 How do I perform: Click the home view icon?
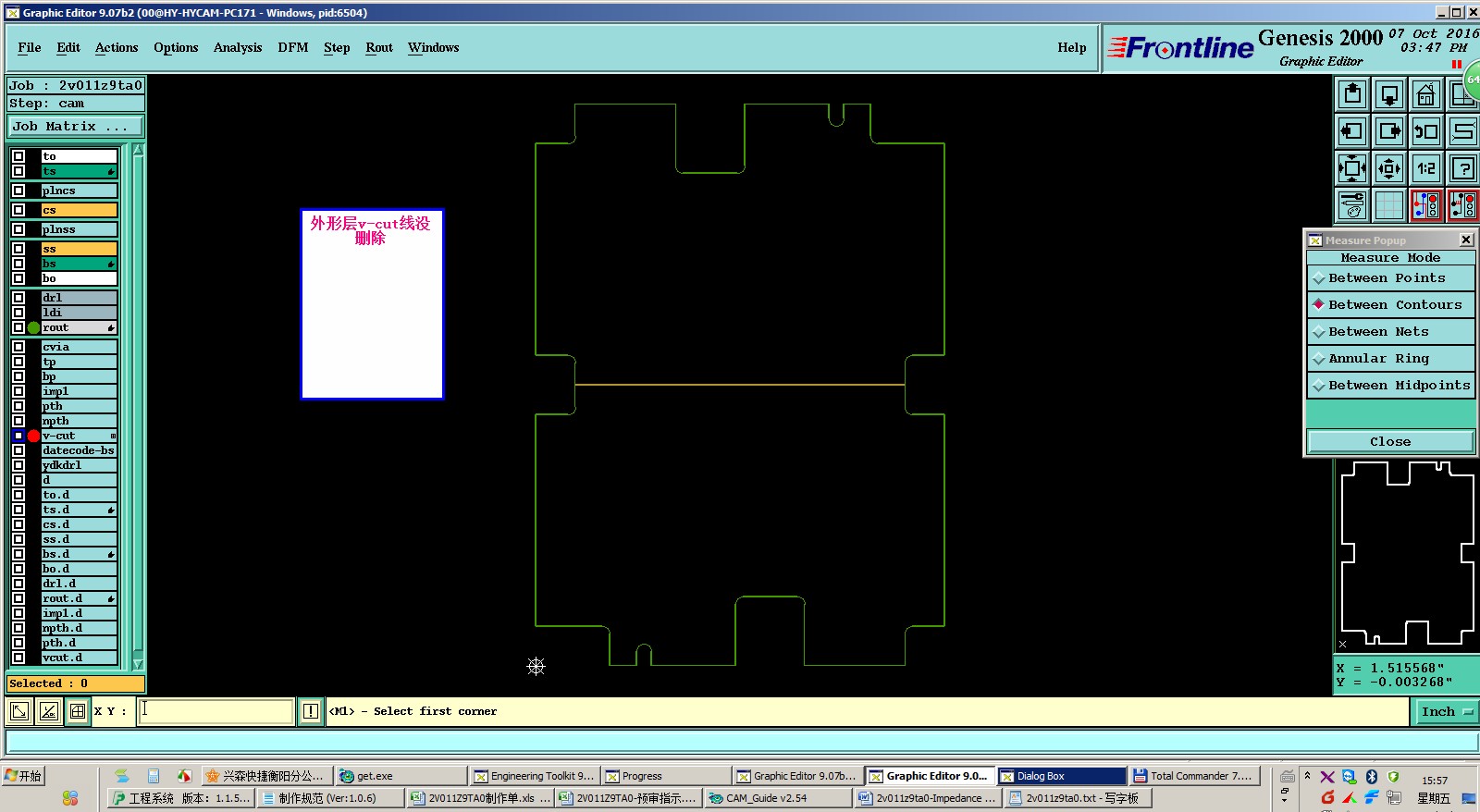click(x=1426, y=94)
